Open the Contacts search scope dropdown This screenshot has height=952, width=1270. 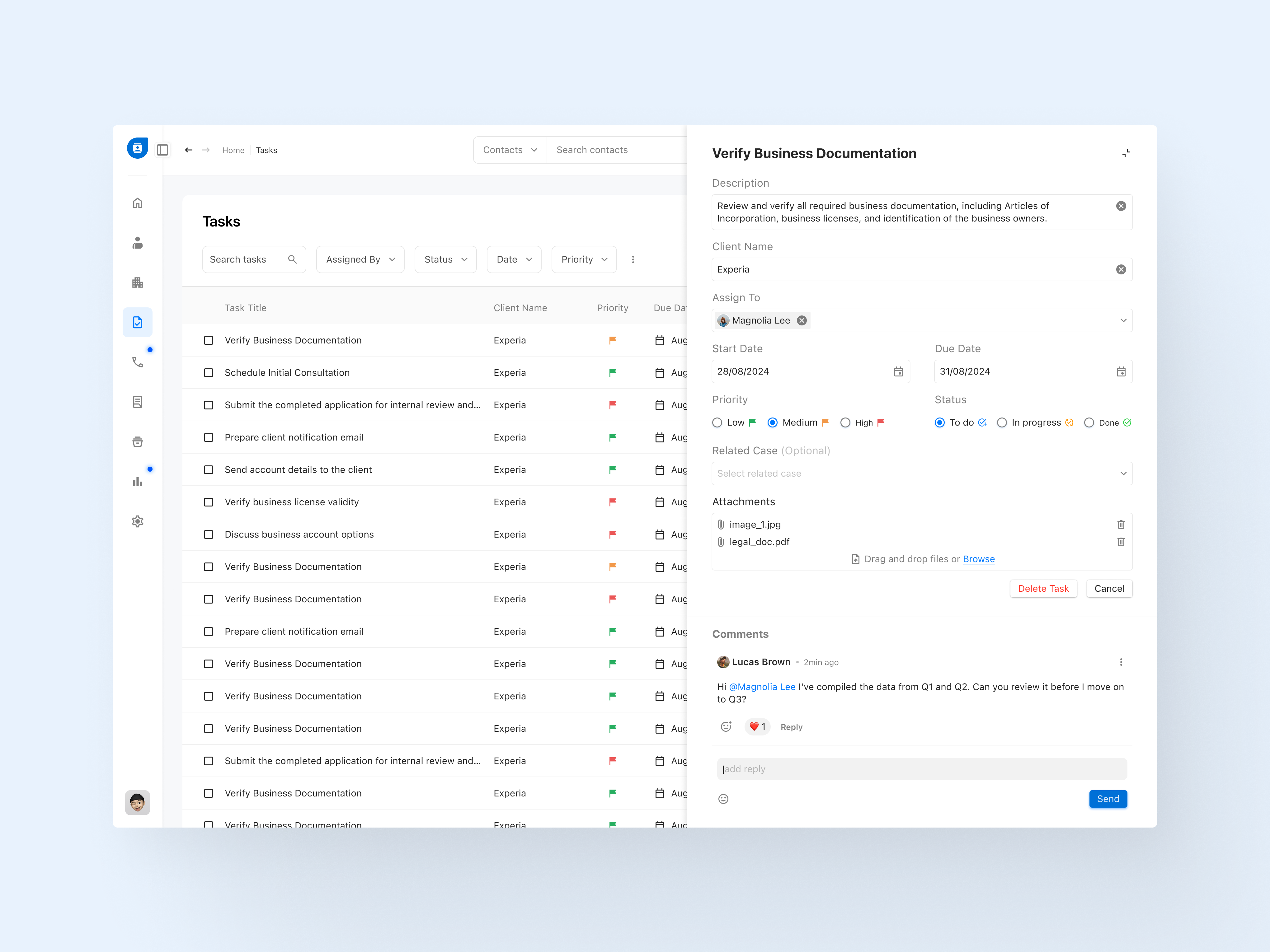pyautogui.click(x=509, y=149)
